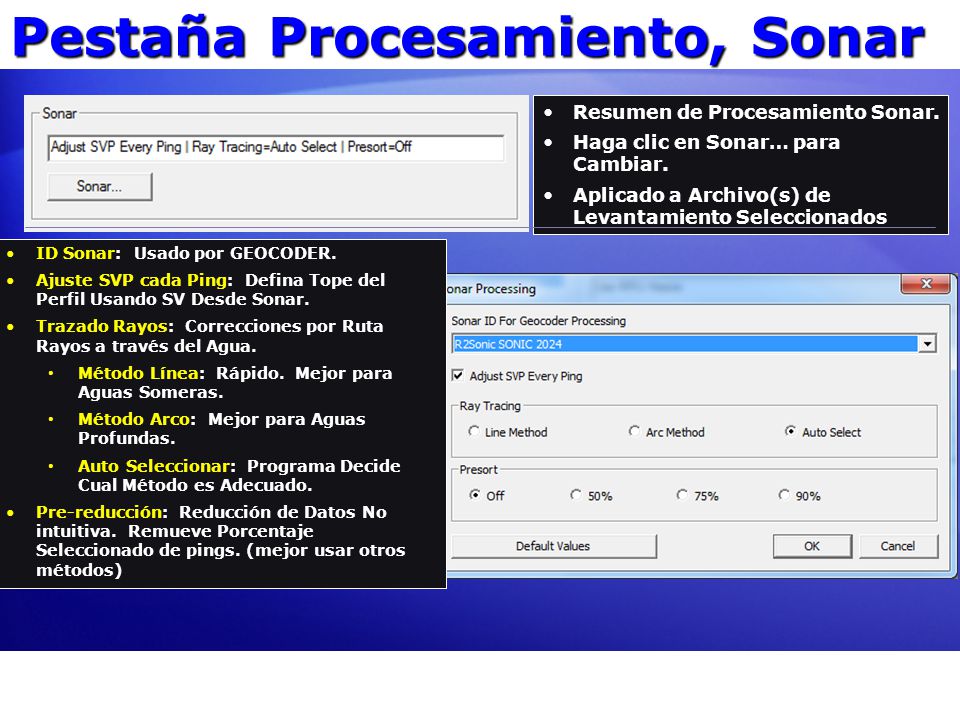Click the 'Resumen de Procesamiento Sonar.' bullet text
This screenshot has height=720, width=960.
pyautogui.click(x=756, y=112)
